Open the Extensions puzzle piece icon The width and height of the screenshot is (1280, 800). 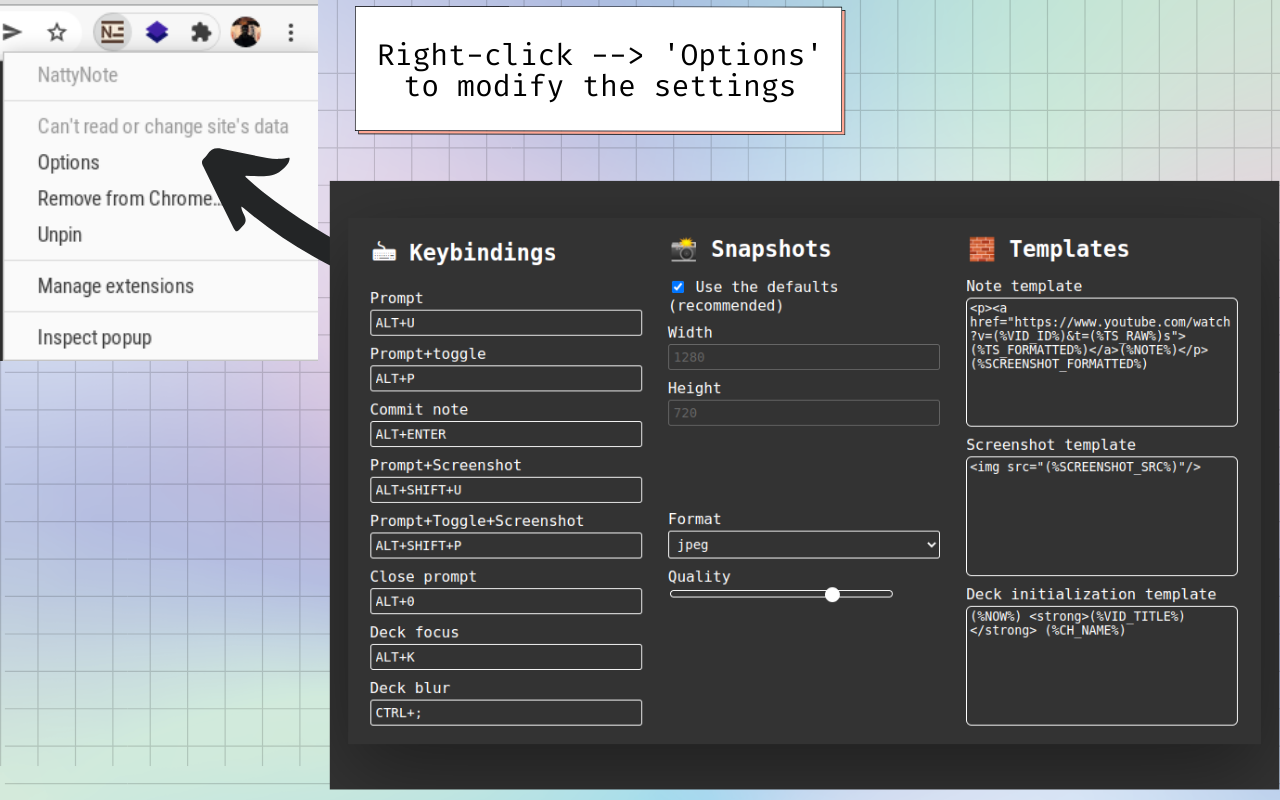click(x=201, y=33)
